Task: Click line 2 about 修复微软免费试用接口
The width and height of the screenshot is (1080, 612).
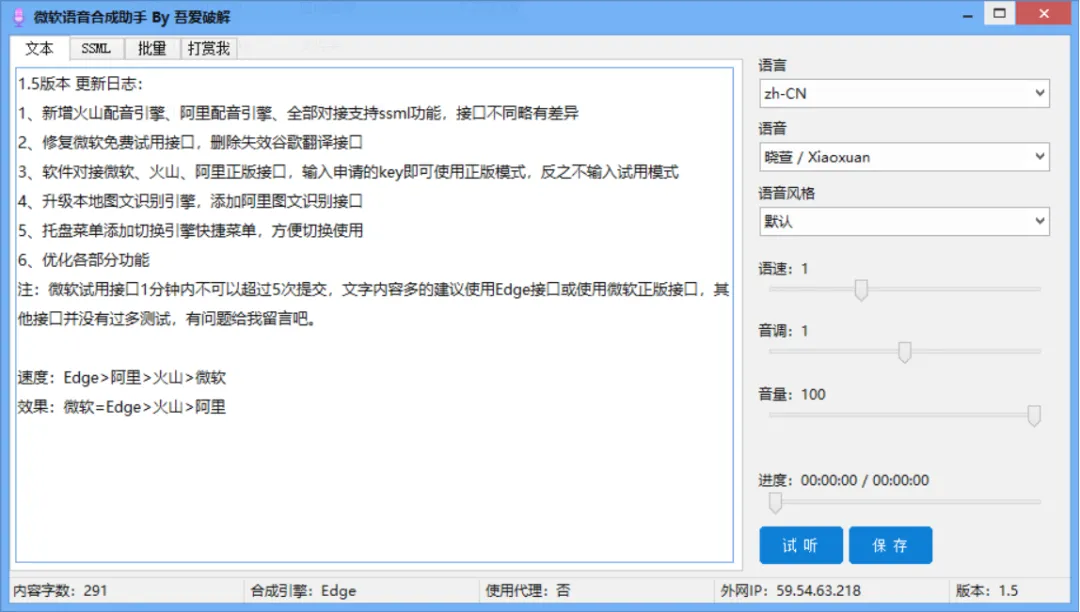Action: pos(190,143)
